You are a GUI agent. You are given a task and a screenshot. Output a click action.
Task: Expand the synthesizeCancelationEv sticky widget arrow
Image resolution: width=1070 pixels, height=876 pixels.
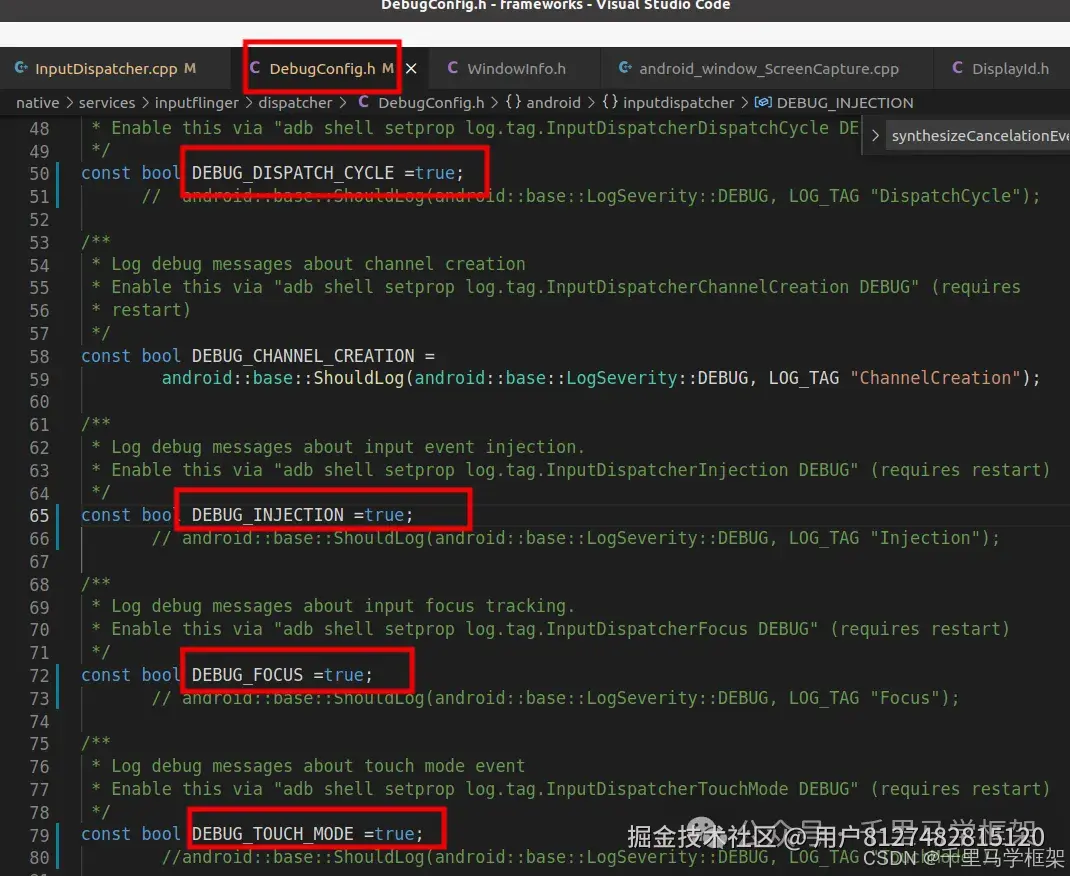click(875, 136)
